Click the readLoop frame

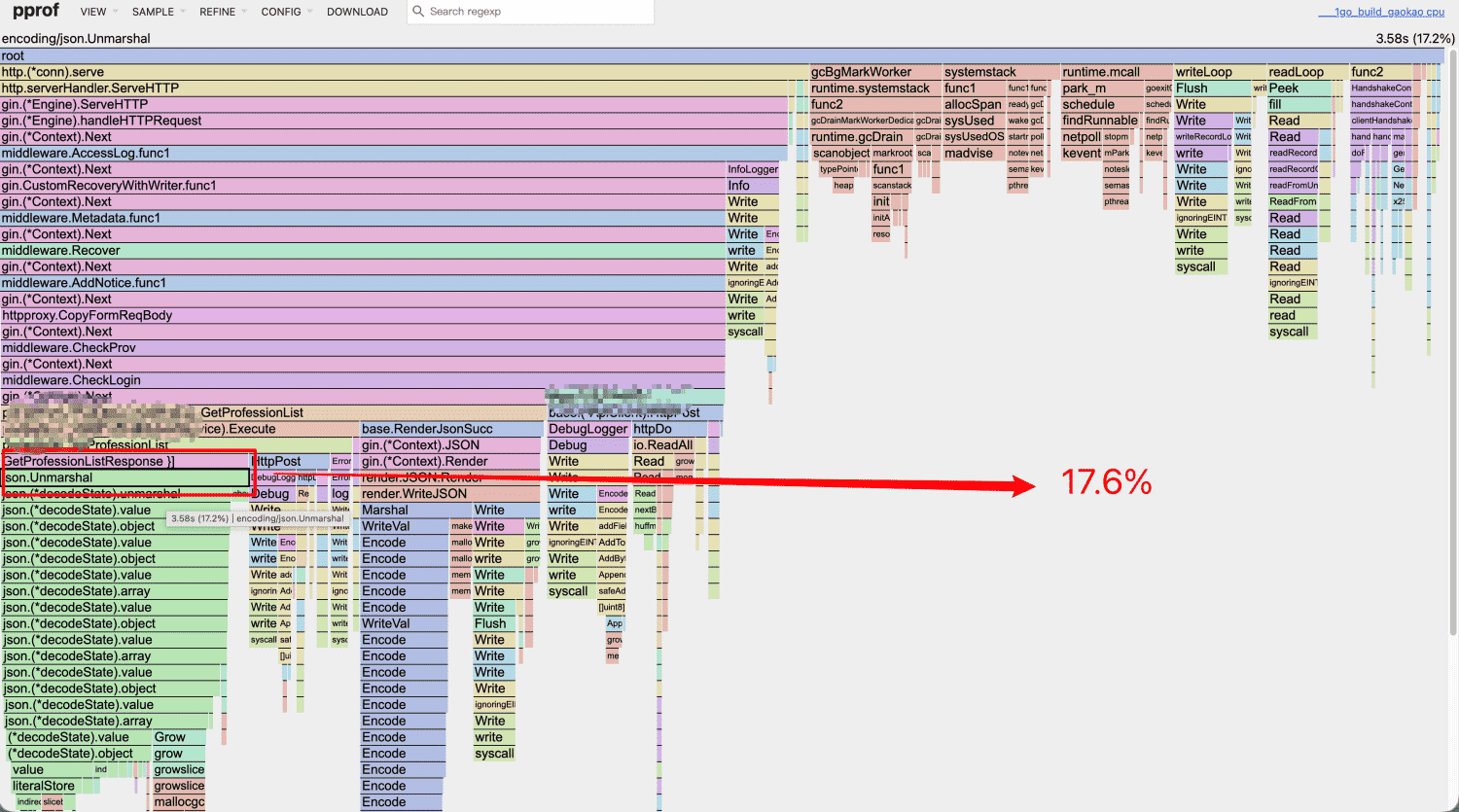tap(1306, 72)
